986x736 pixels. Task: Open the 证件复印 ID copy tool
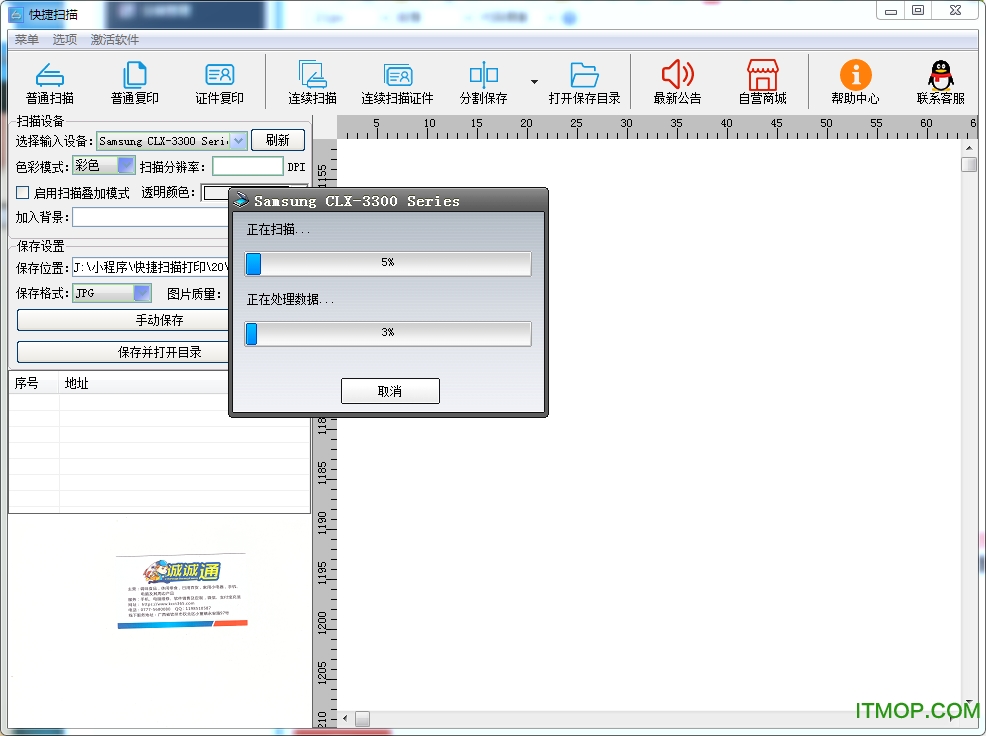[219, 75]
